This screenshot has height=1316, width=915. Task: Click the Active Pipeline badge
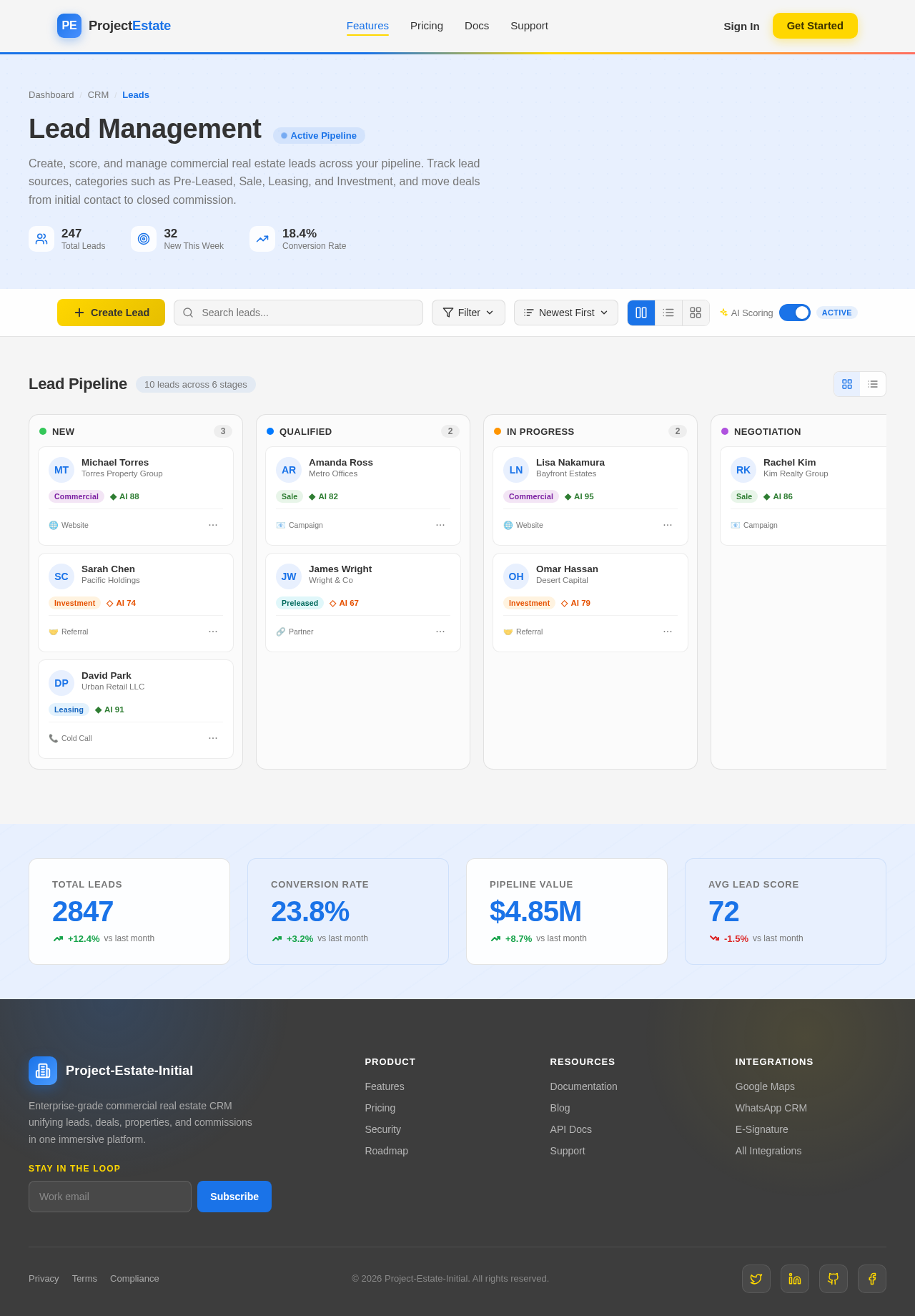[x=319, y=136]
